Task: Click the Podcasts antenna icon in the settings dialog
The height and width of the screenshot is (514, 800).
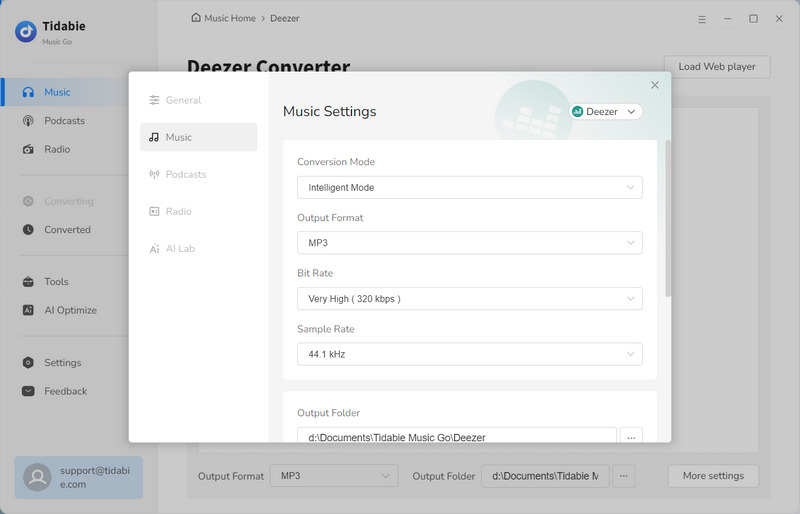Action: tap(154, 175)
